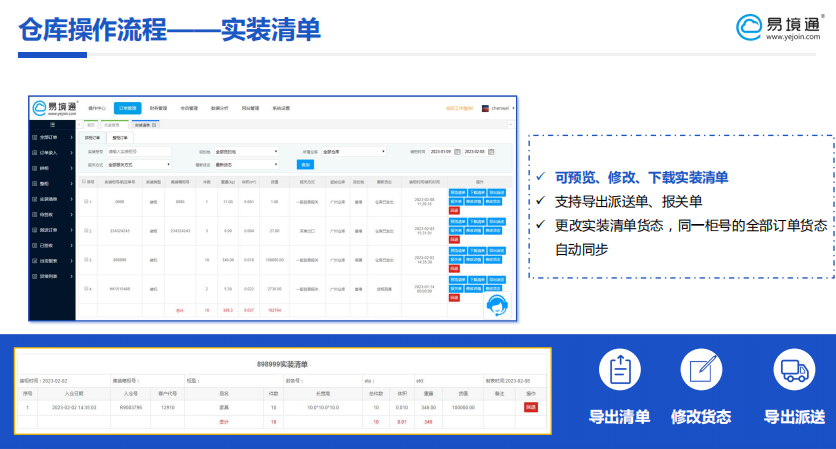The image size is (836, 449).
Task: Click the 实装柜号 container number input field
Action: coord(139,152)
